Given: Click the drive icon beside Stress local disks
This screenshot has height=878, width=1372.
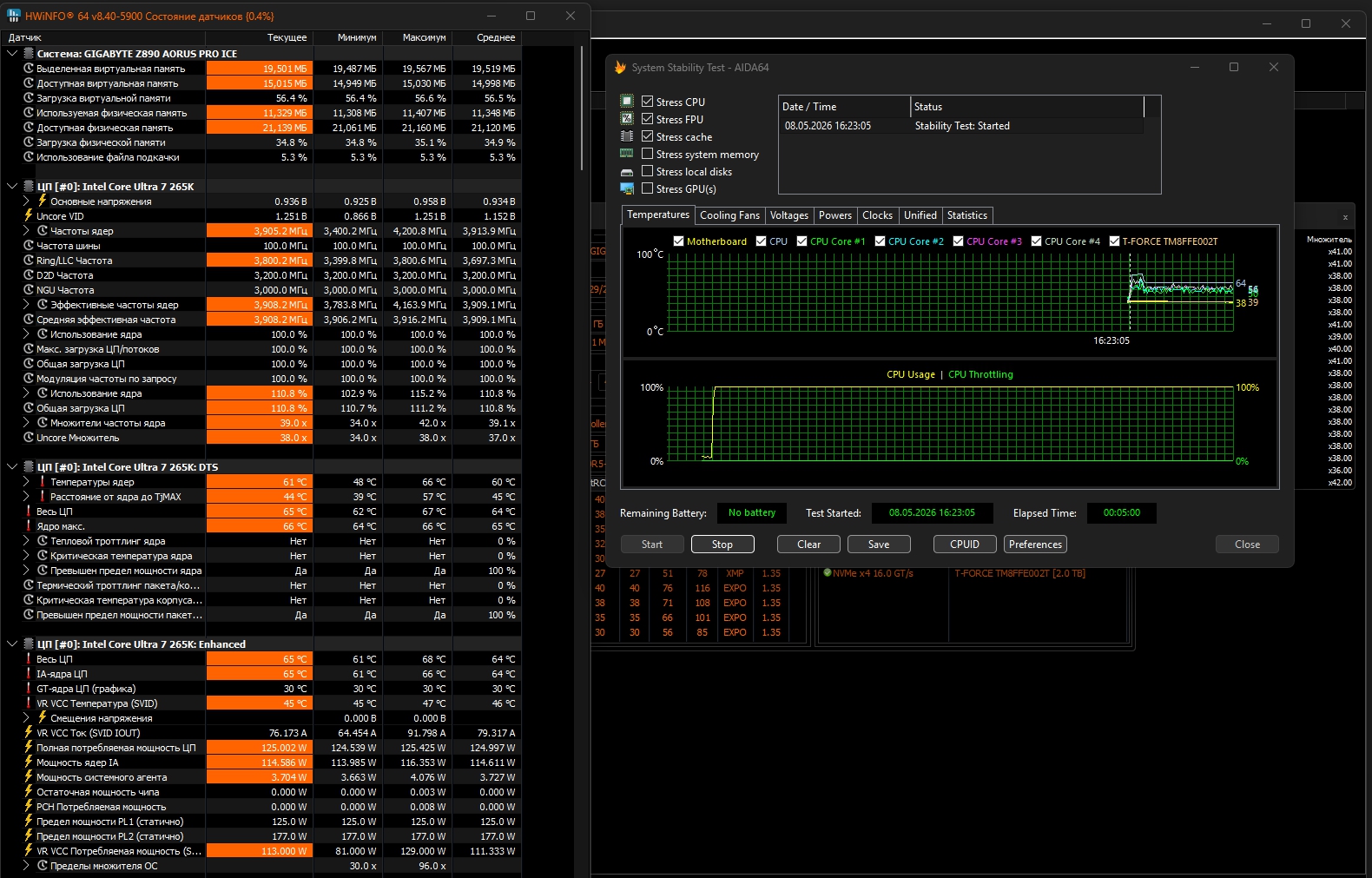Looking at the screenshot, I should 627,172.
